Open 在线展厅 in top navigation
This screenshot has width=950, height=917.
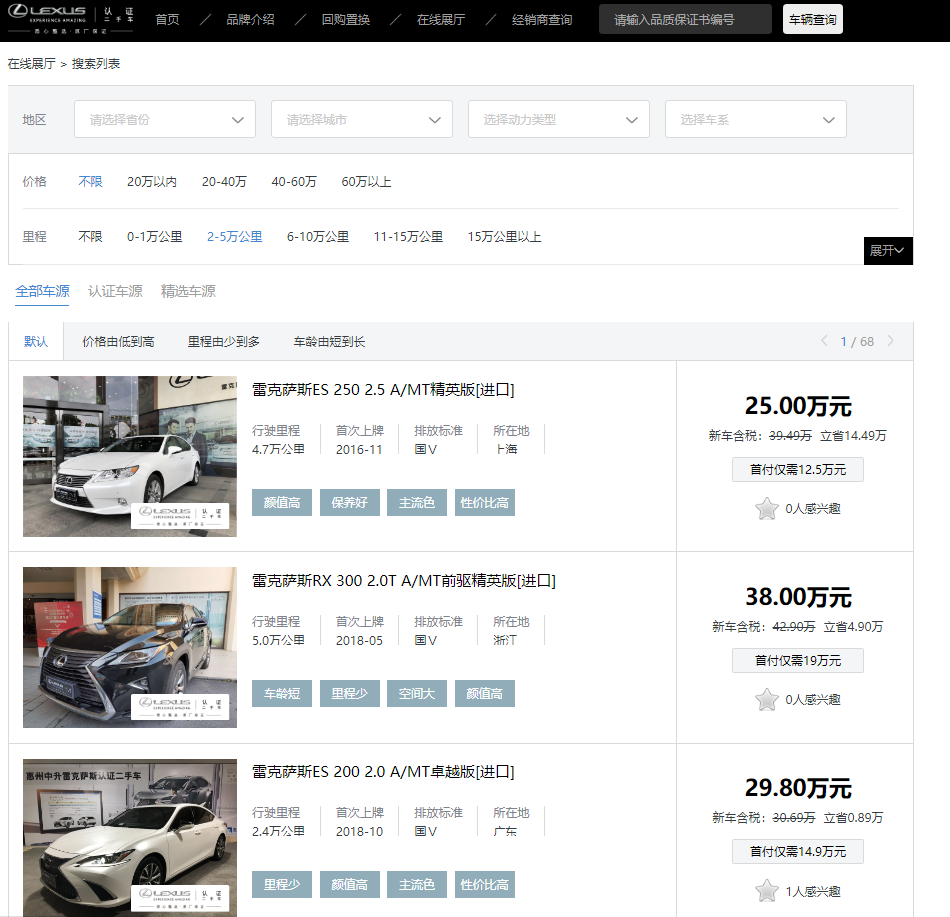click(440, 20)
